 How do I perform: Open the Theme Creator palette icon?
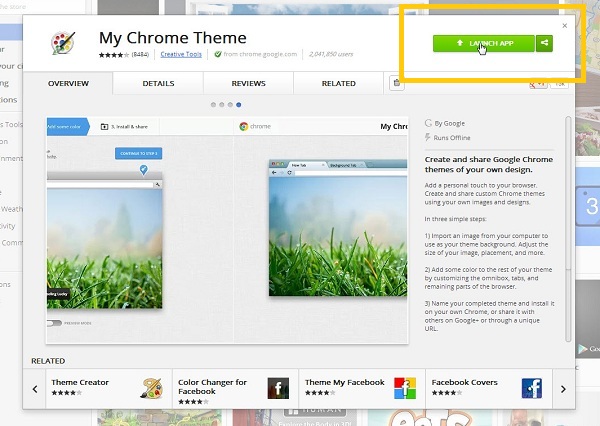pyautogui.click(x=152, y=388)
